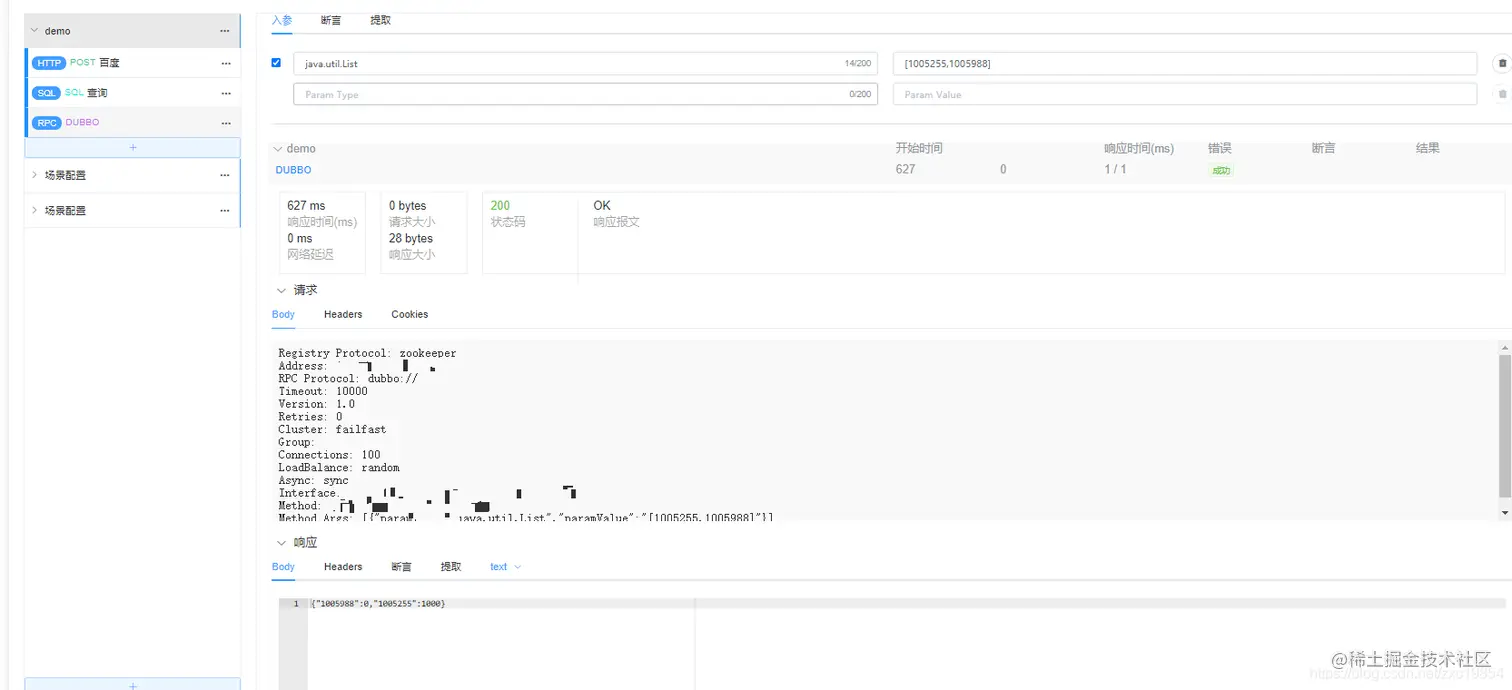
Task: Expand the first 场景配置 item
Action: pyautogui.click(x=35, y=175)
